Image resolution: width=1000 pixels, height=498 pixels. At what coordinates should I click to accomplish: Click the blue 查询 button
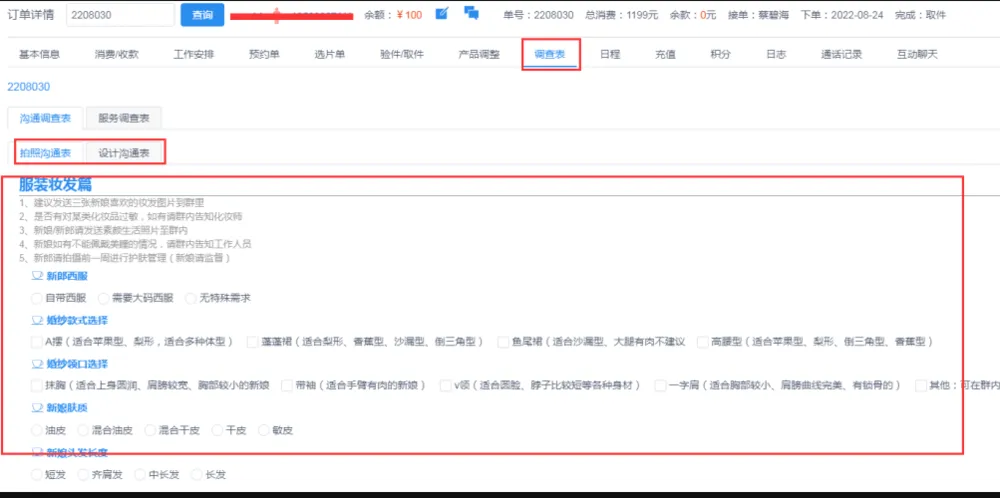click(x=202, y=15)
